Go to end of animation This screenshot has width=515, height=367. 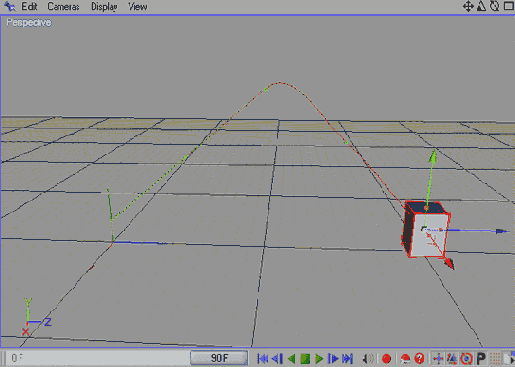pos(347,359)
